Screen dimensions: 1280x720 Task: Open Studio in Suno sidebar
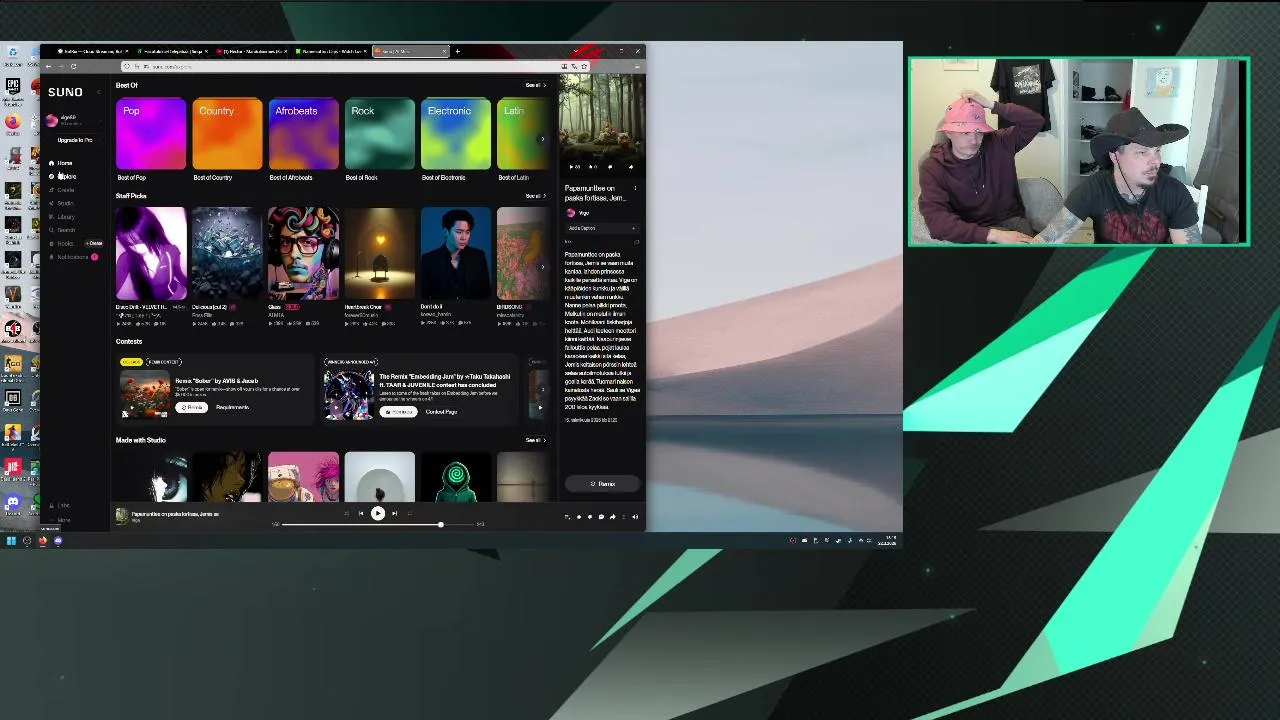pyautogui.click(x=62, y=203)
